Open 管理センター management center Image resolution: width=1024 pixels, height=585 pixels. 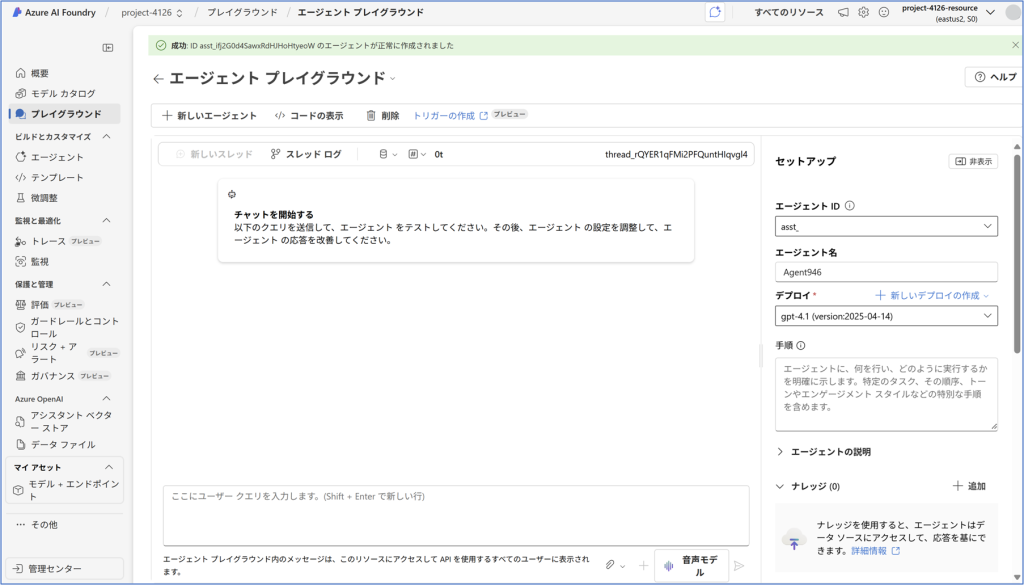[64, 569]
